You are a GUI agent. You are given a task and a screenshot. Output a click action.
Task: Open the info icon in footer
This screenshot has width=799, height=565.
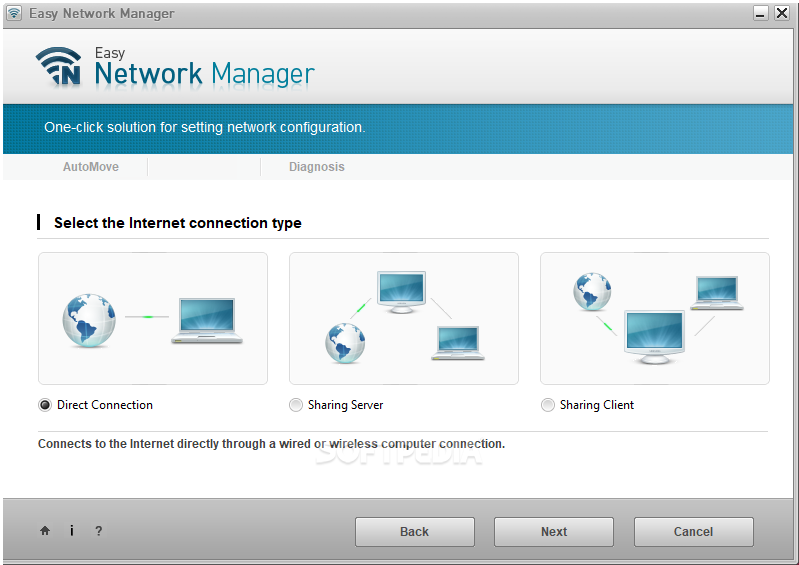[x=71, y=530]
